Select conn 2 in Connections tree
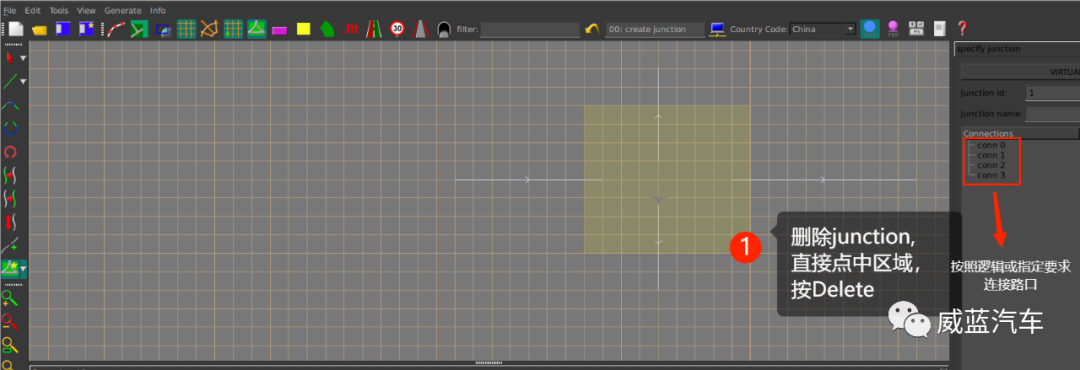This screenshot has width=1080, height=370. pyautogui.click(x=991, y=165)
